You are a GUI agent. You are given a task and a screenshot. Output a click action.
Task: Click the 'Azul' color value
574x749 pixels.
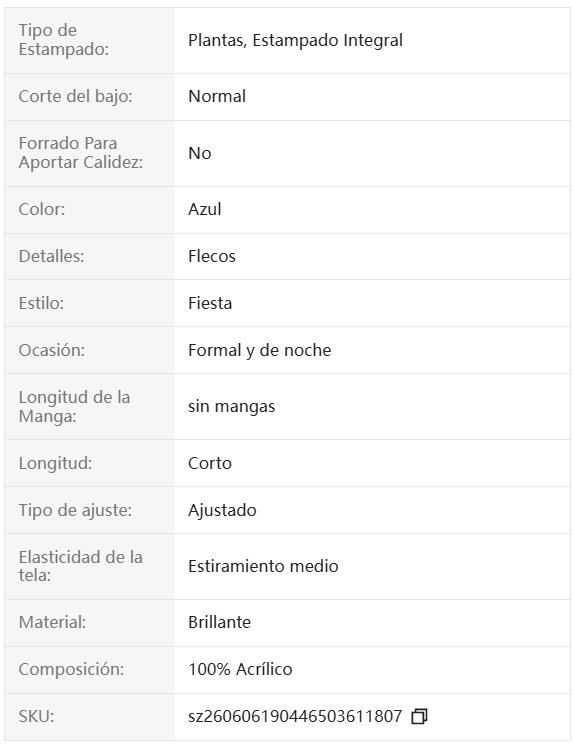click(x=204, y=209)
